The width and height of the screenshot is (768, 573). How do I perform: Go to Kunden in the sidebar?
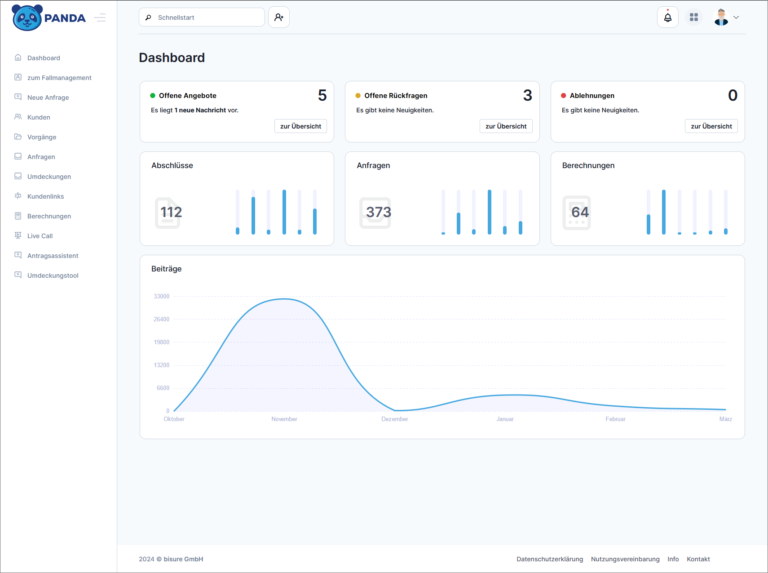click(x=38, y=117)
